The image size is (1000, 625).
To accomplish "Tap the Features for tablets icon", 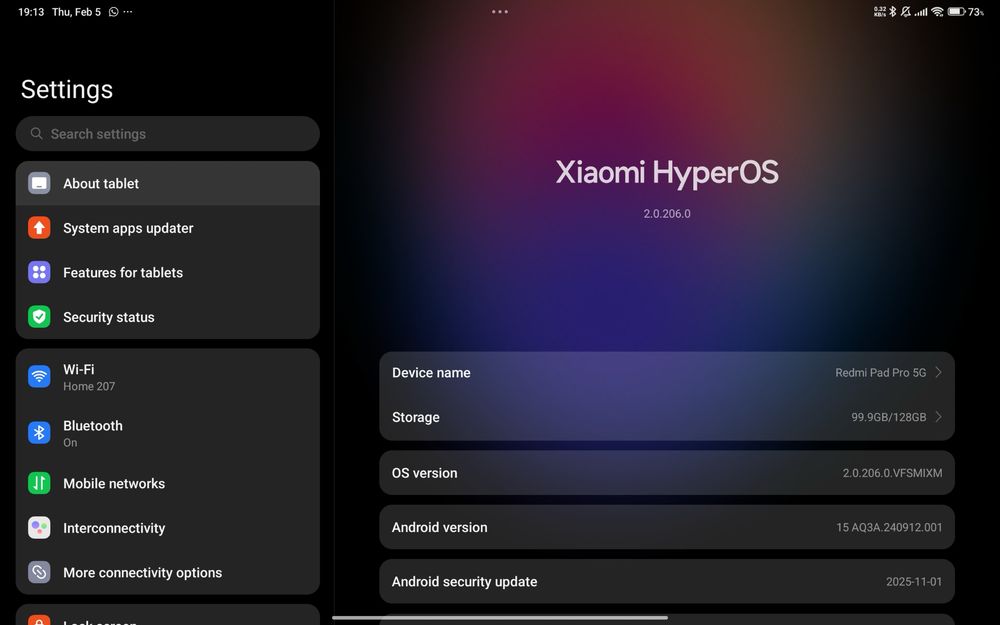I will (x=39, y=272).
